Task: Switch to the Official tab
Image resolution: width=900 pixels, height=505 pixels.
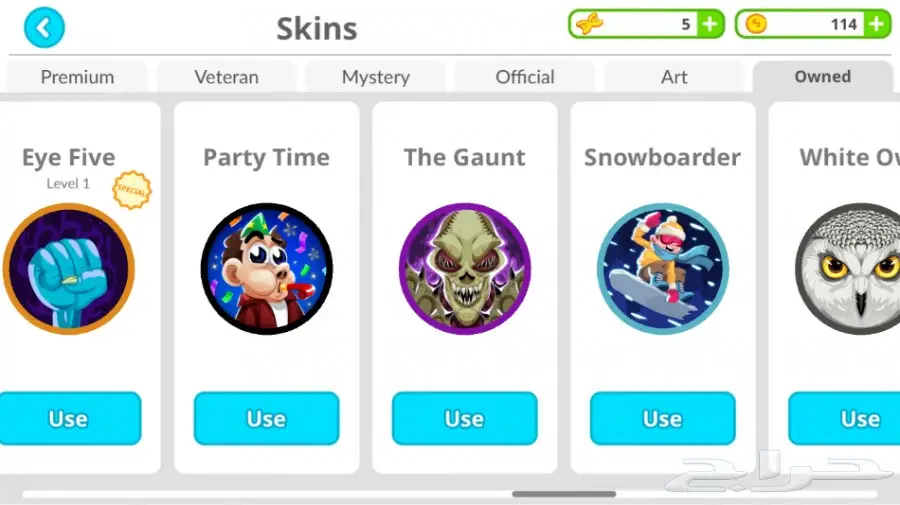Action: point(525,76)
